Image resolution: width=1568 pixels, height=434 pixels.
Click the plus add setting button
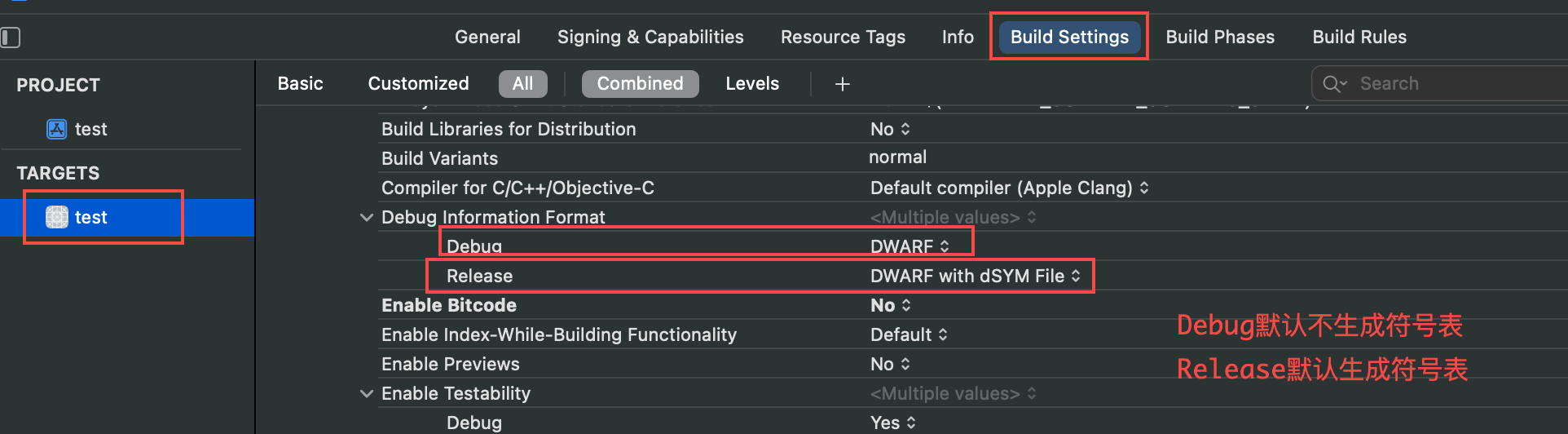click(843, 84)
